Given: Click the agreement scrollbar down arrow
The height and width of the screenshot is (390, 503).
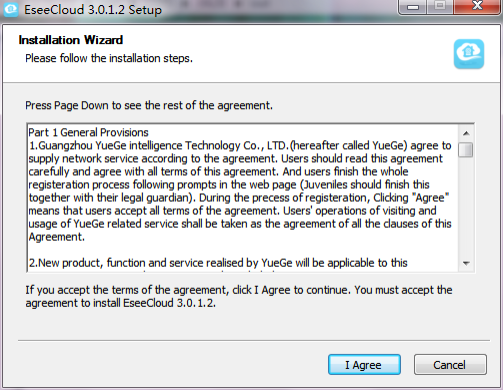Looking at the screenshot, I should [466, 263].
